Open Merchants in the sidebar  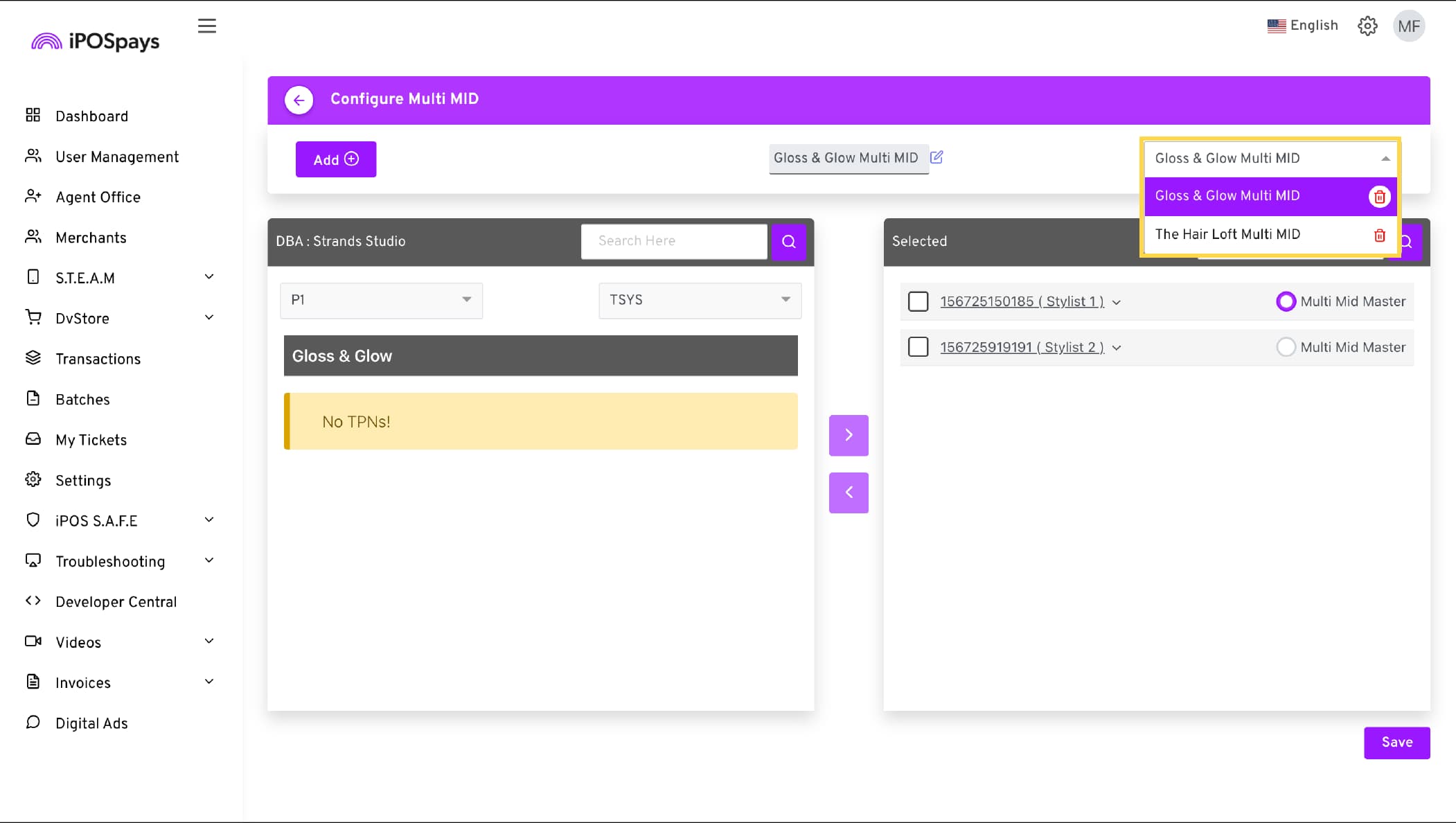[91, 238]
